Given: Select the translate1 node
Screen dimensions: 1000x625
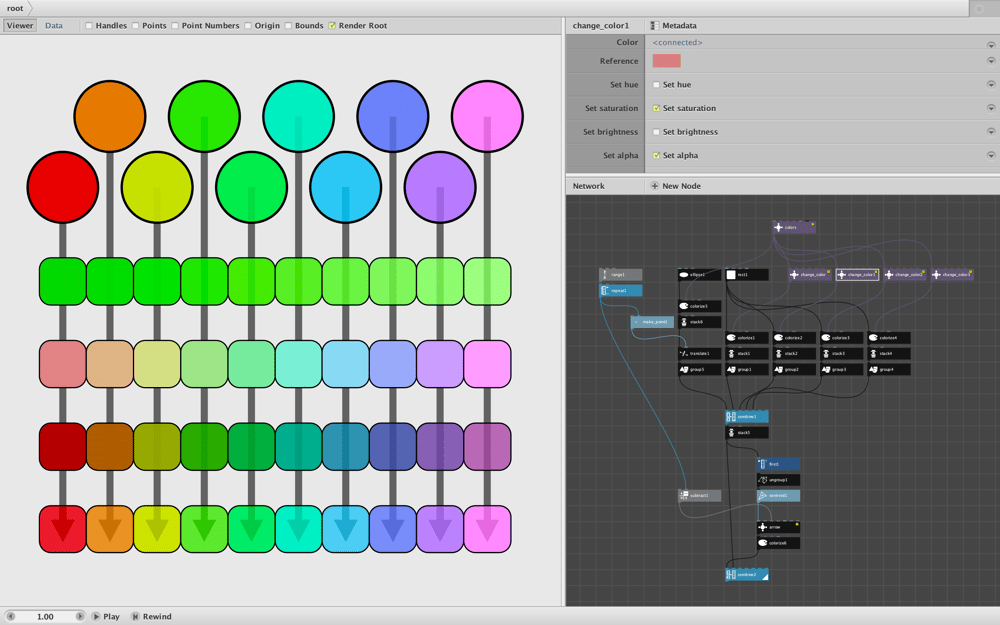Looking at the screenshot, I should pos(700,353).
